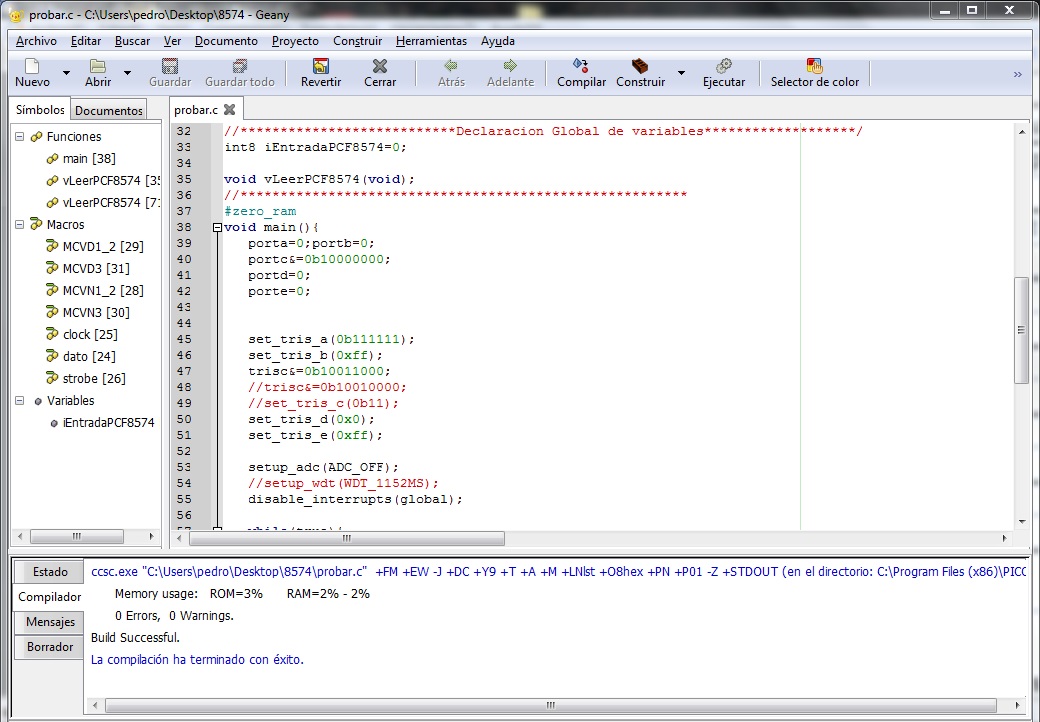Click the editor horizontal scrollbar thumb
The image size is (1040, 722).
pyautogui.click(x=347, y=538)
